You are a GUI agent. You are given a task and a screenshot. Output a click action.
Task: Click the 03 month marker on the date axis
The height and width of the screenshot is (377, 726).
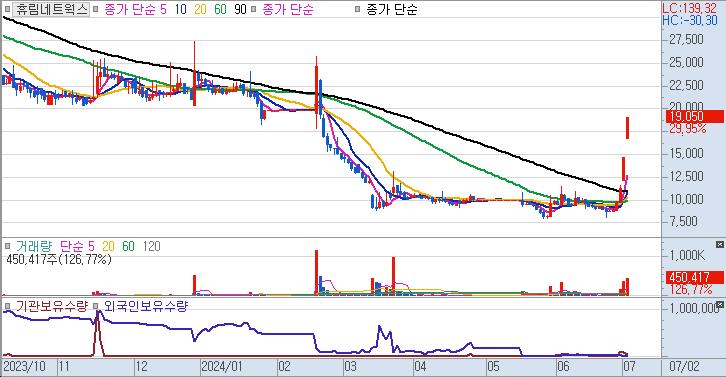[350, 367]
